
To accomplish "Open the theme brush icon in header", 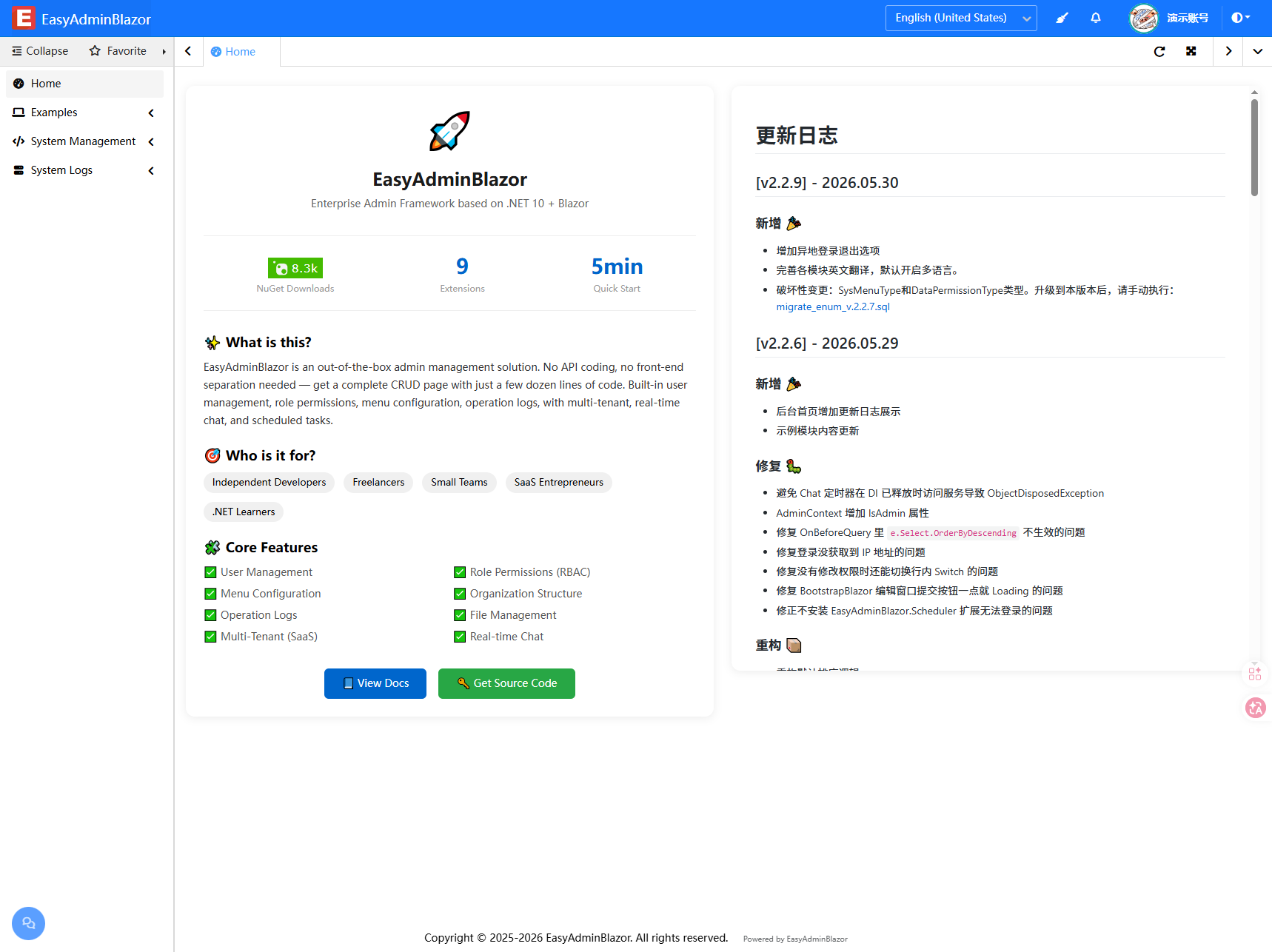I will 1062,18.
